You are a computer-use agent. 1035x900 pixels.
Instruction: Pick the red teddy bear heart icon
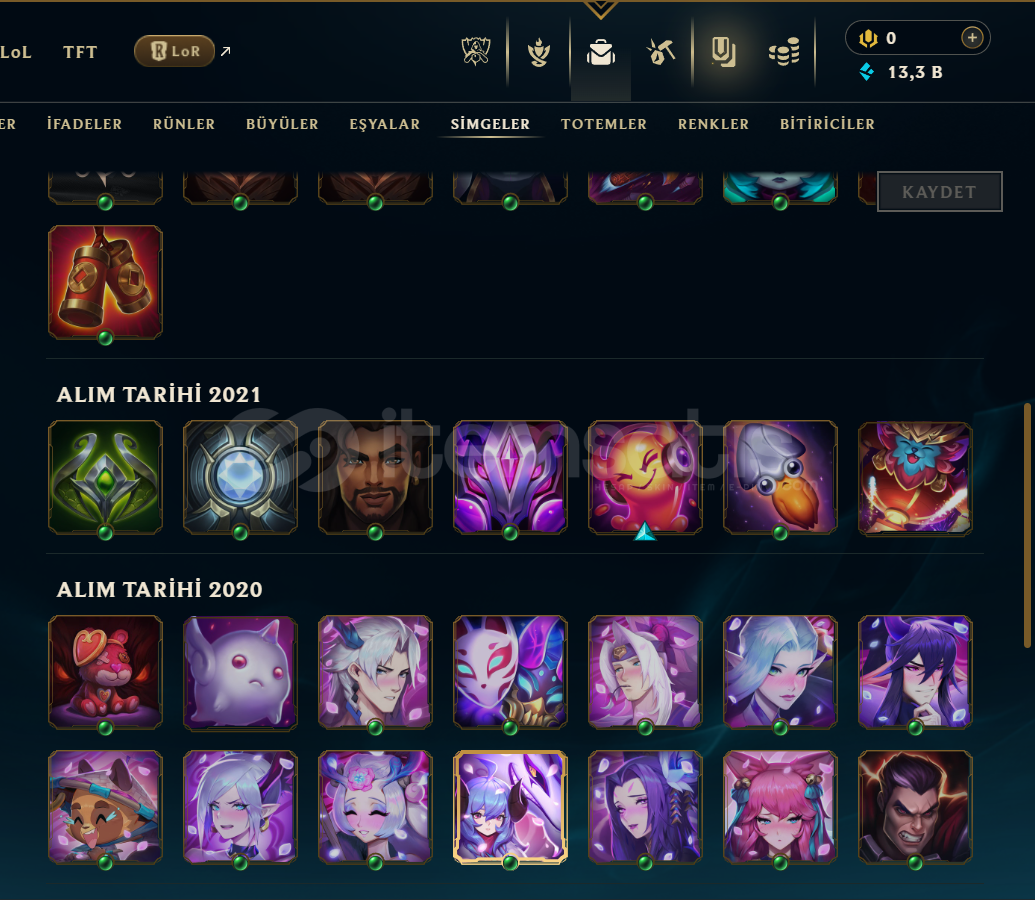click(x=106, y=672)
